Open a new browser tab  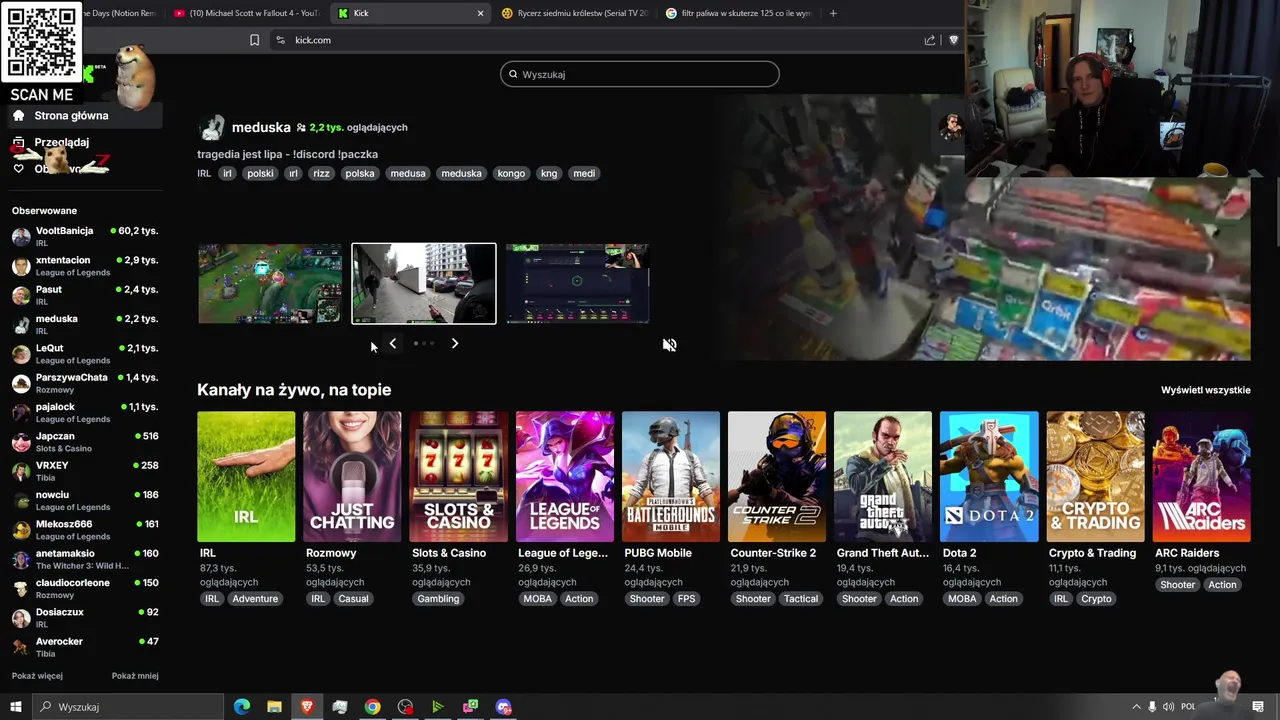pos(833,13)
